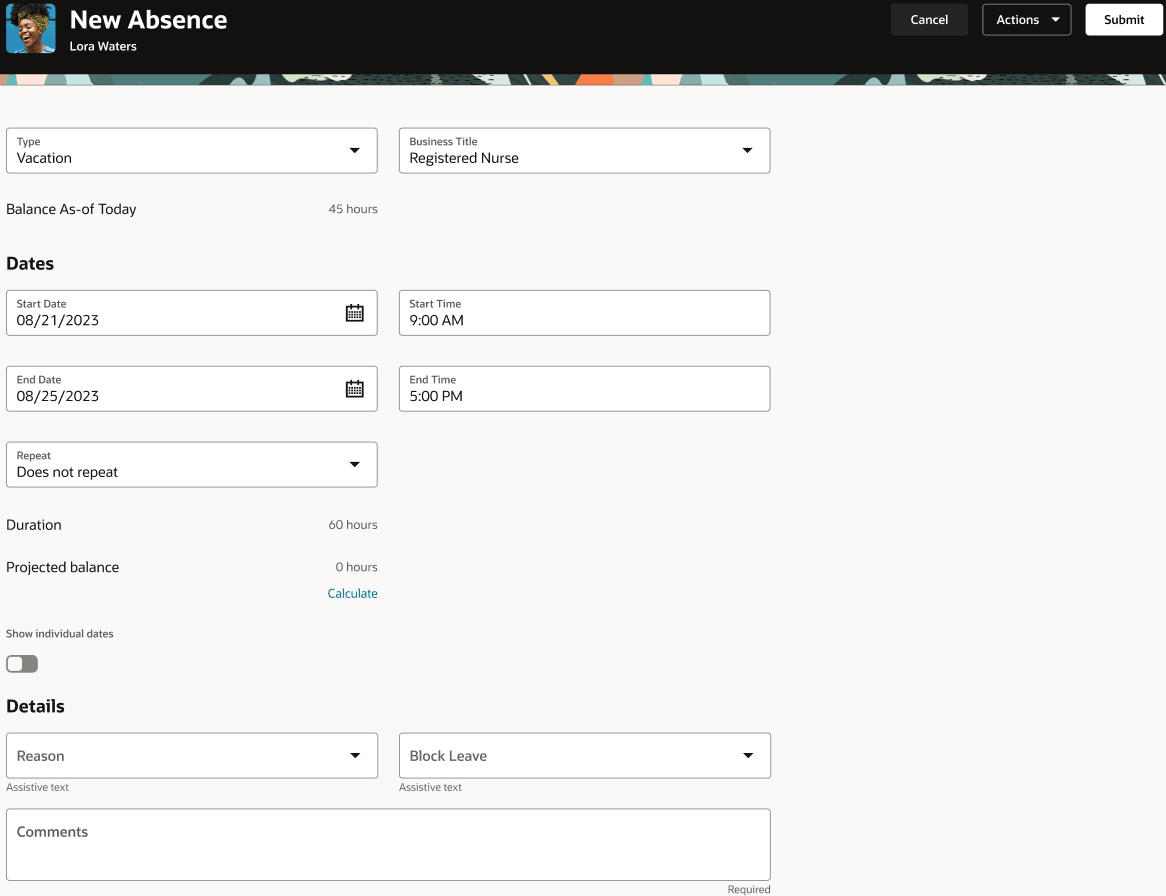Enable the Show individual dates toggle
This screenshot has height=896, width=1166.
point(21,663)
